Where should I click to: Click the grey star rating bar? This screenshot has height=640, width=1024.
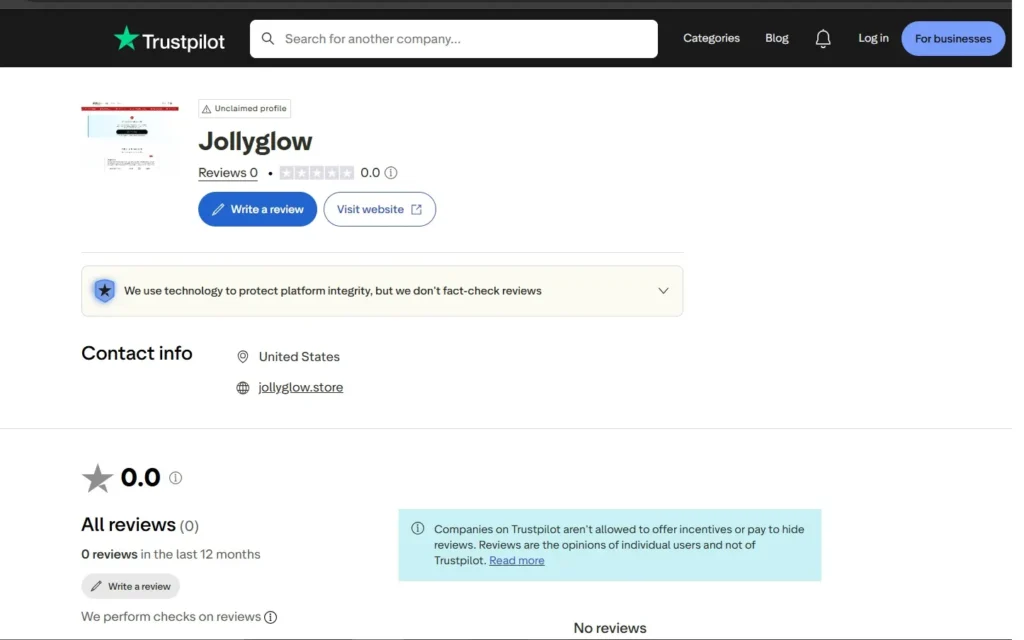click(317, 172)
